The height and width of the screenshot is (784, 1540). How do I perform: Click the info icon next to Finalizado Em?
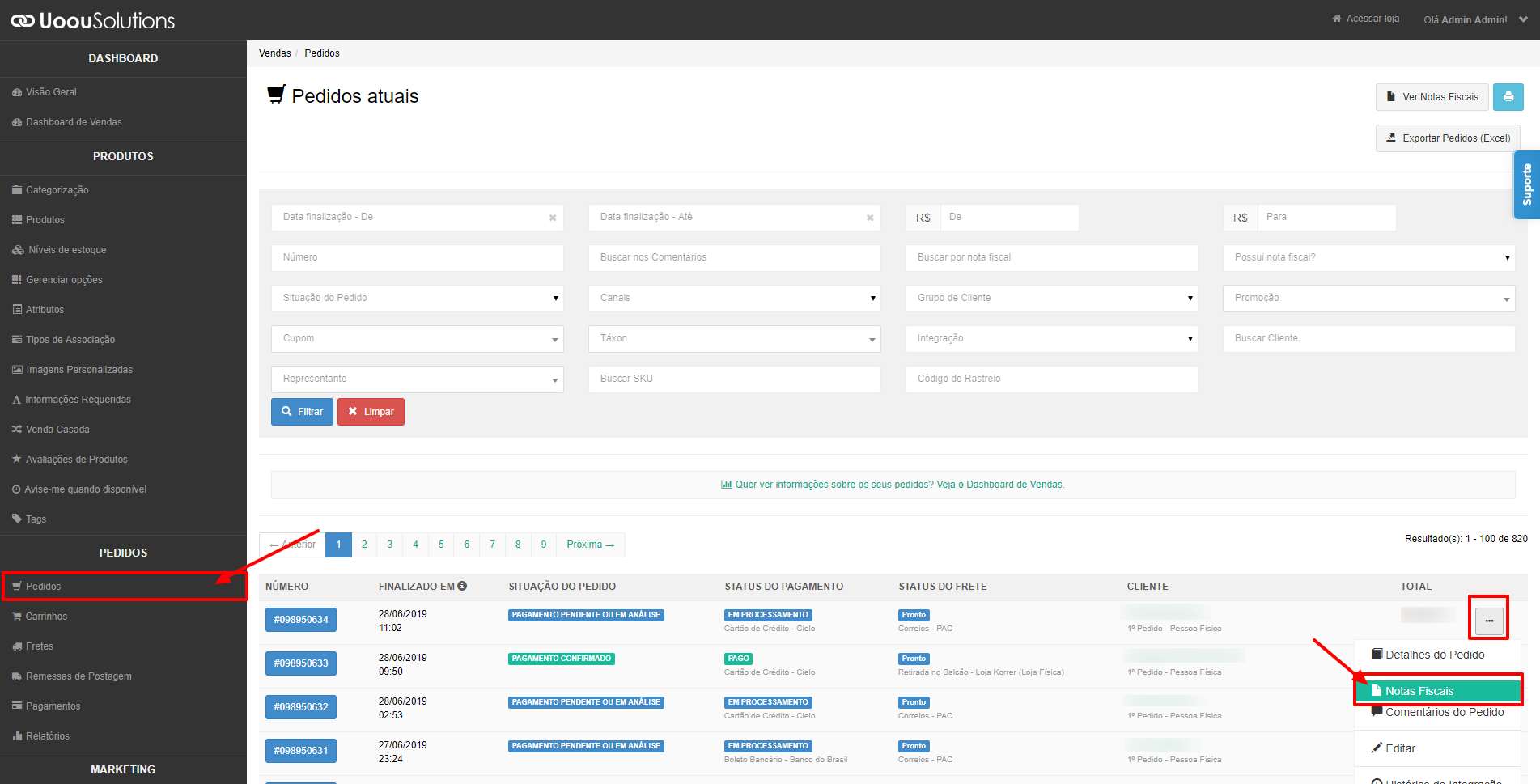[x=462, y=586]
